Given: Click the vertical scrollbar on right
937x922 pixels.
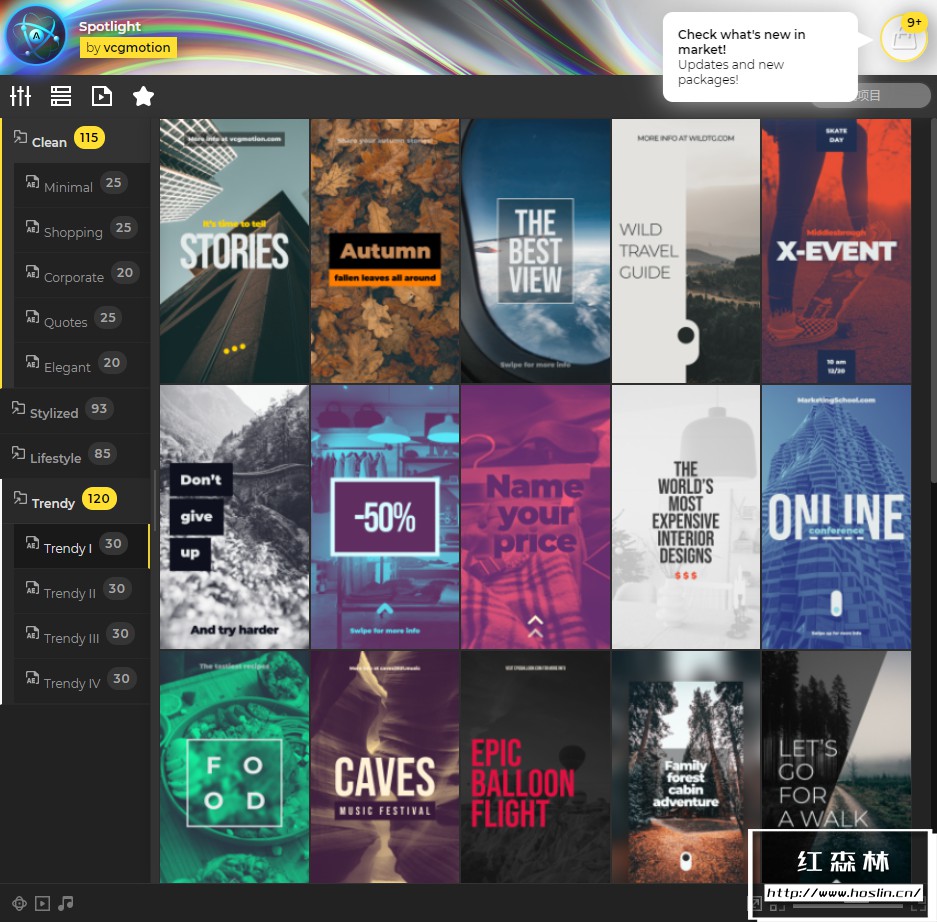Looking at the screenshot, I should click(x=933, y=299).
